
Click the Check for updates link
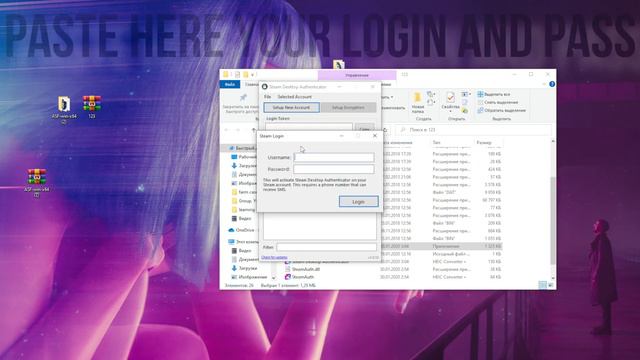(x=274, y=257)
